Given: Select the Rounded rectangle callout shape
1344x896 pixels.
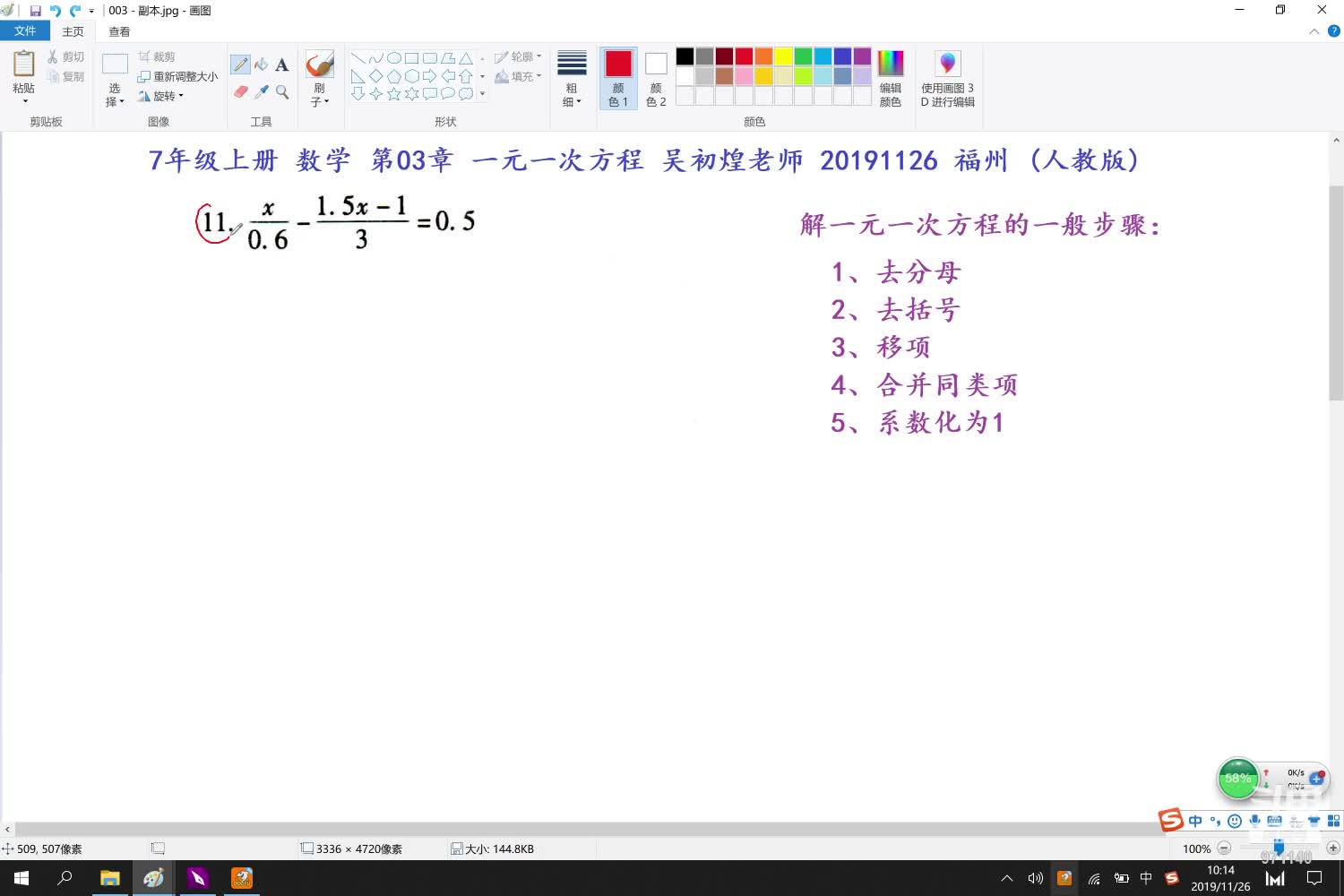Looking at the screenshot, I should click(x=430, y=93).
